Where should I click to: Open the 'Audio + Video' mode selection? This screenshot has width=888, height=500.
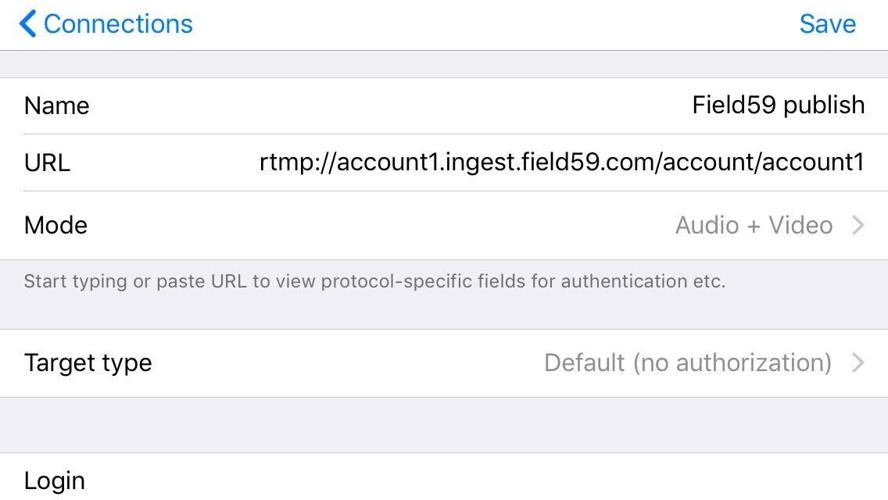click(753, 225)
